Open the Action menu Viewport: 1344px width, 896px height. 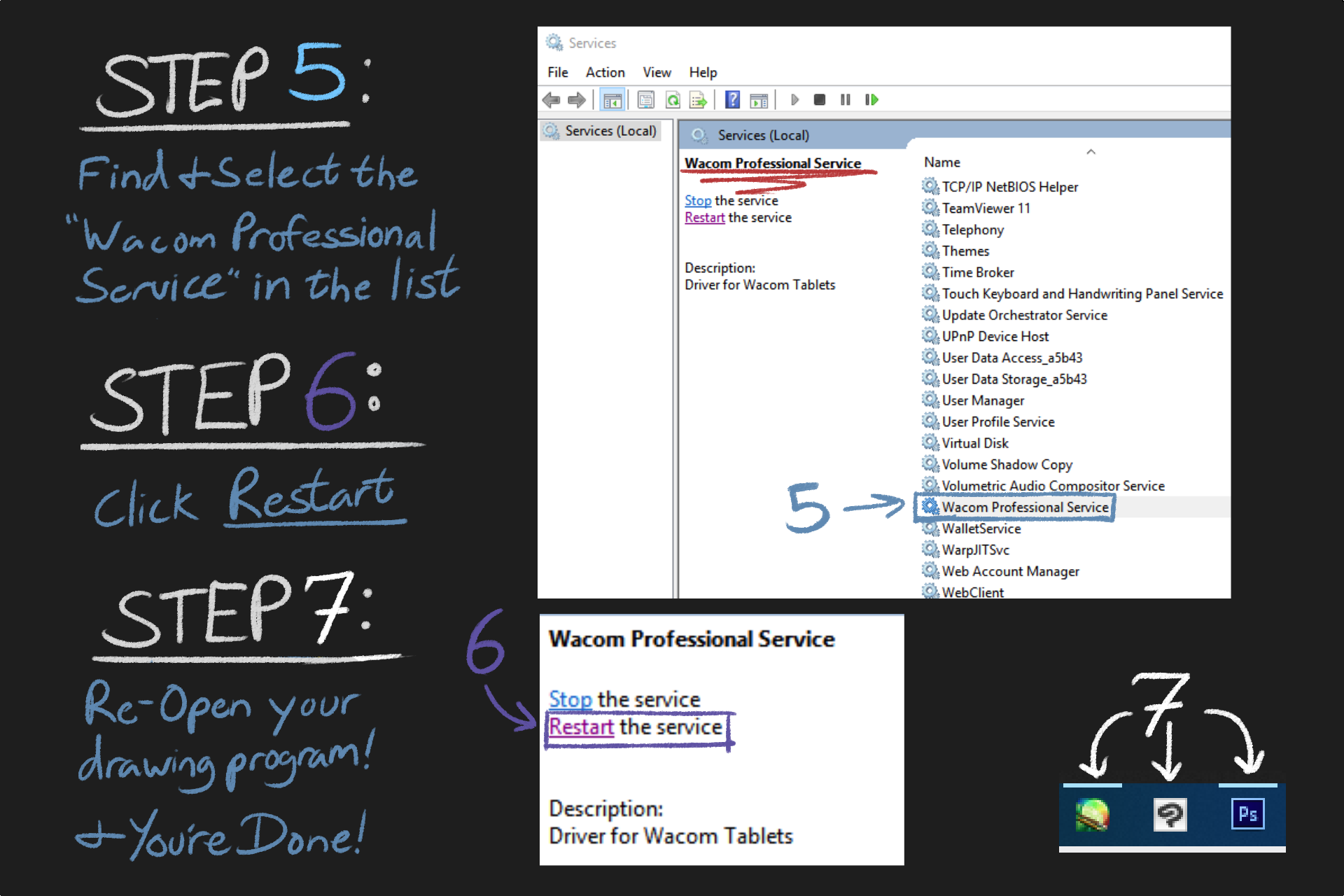(x=605, y=72)
